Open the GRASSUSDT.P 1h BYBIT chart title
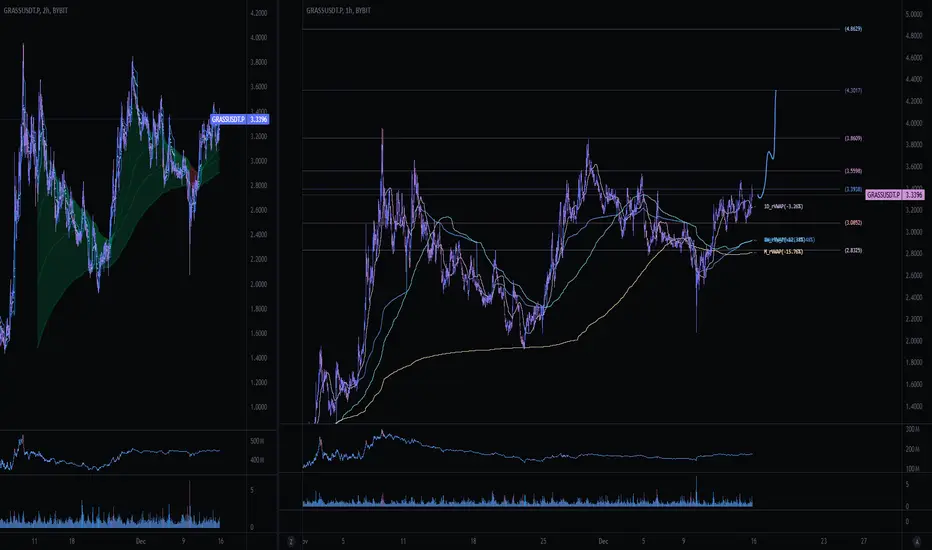 [x=338, y=11]
